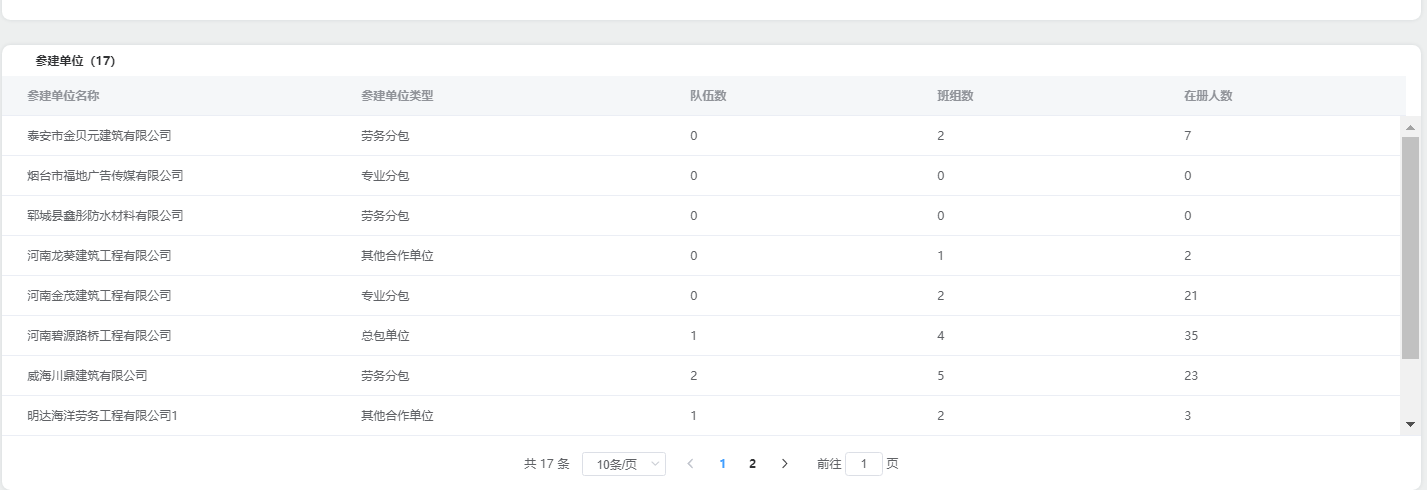Click the 前往 page number input field

863,464
